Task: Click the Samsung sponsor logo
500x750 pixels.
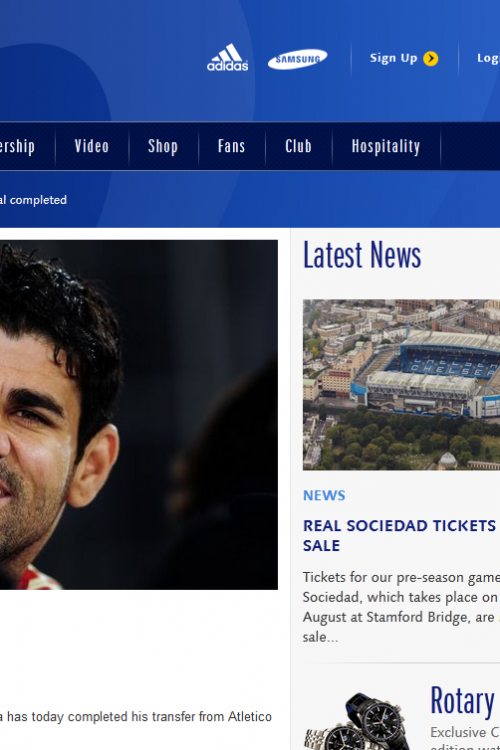Action: coord(297,59)
